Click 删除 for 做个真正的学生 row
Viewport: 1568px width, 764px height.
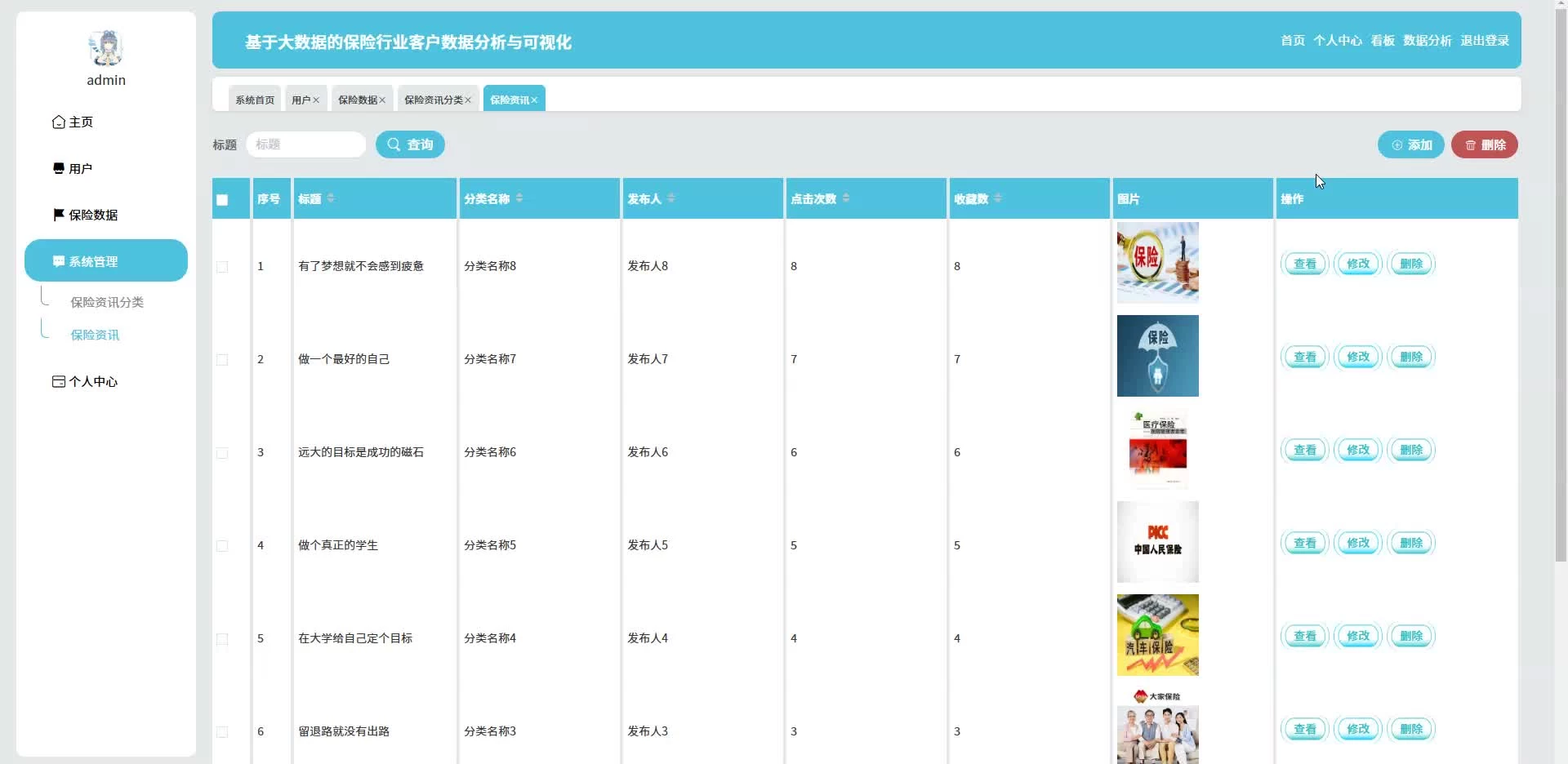click(1411, 543)
